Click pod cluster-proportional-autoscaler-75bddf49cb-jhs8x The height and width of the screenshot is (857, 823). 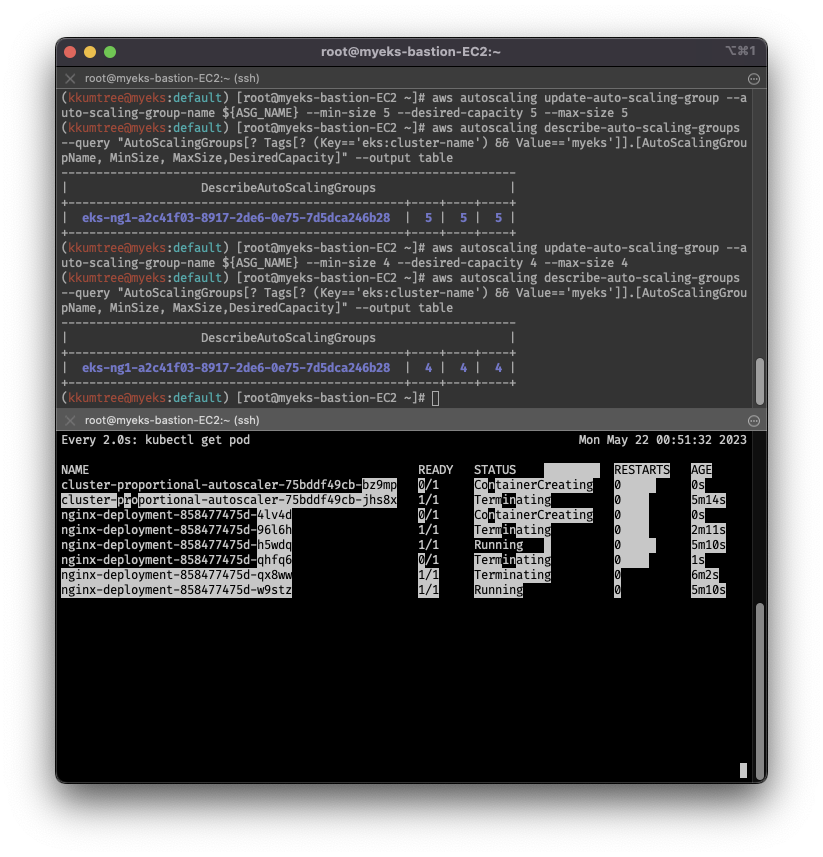229,500
